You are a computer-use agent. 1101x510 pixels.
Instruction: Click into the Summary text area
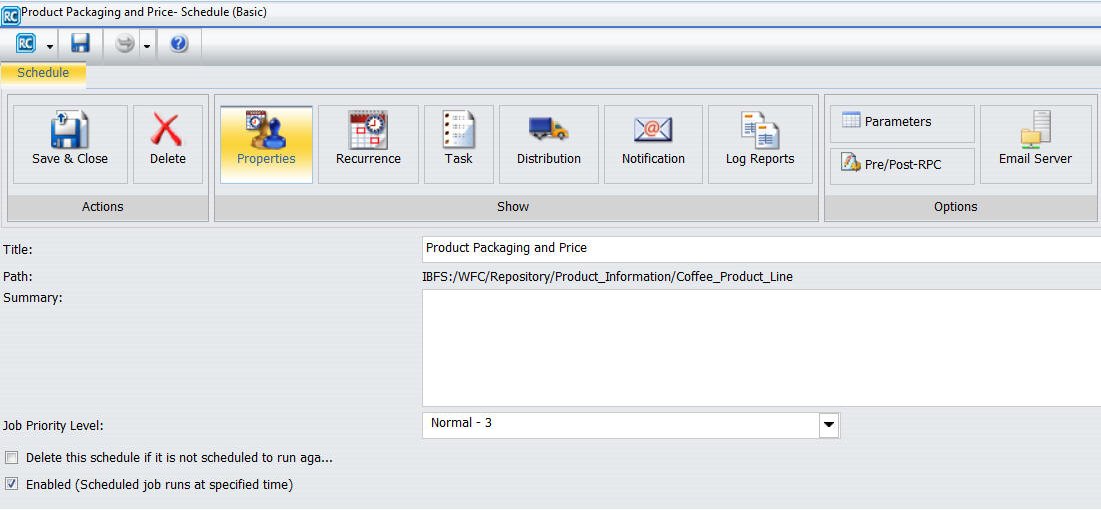762,348
